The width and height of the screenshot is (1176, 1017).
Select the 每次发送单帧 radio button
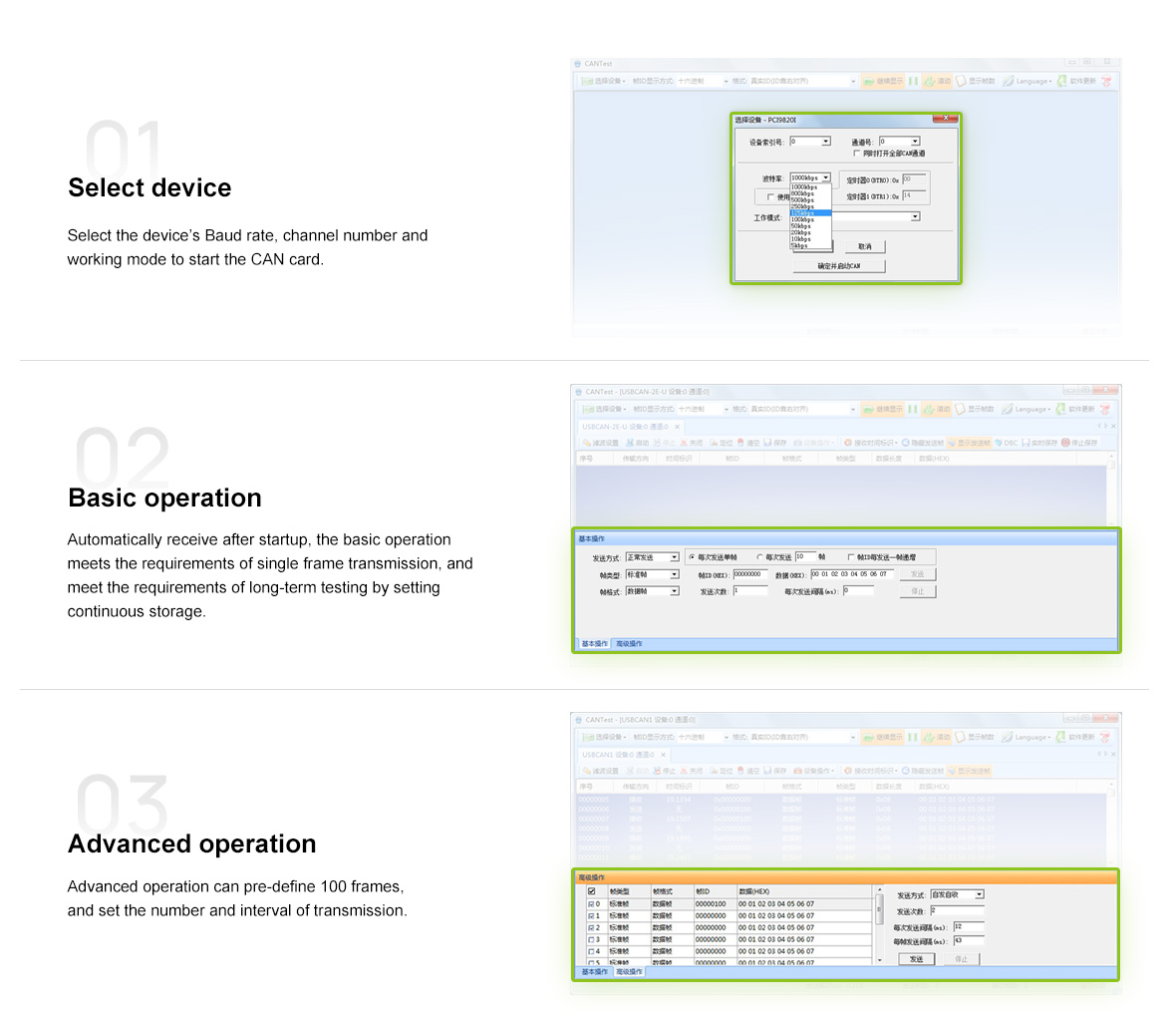tap(693, 557)
